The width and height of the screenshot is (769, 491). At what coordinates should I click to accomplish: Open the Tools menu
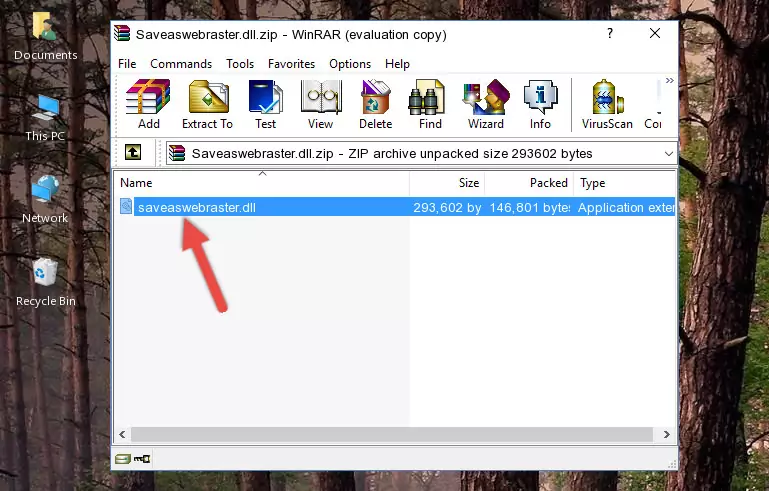coord(240,64)
